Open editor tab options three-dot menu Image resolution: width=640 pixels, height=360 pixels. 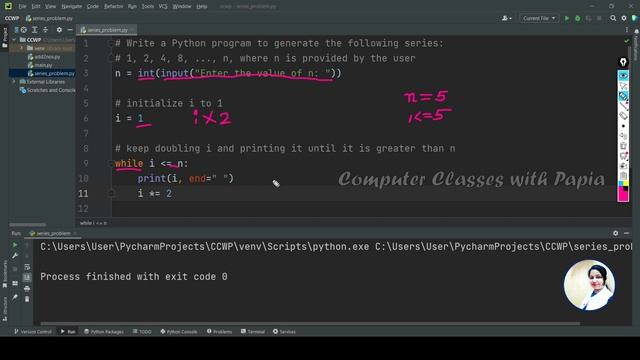pyautogui.click(x=627, y=30)
